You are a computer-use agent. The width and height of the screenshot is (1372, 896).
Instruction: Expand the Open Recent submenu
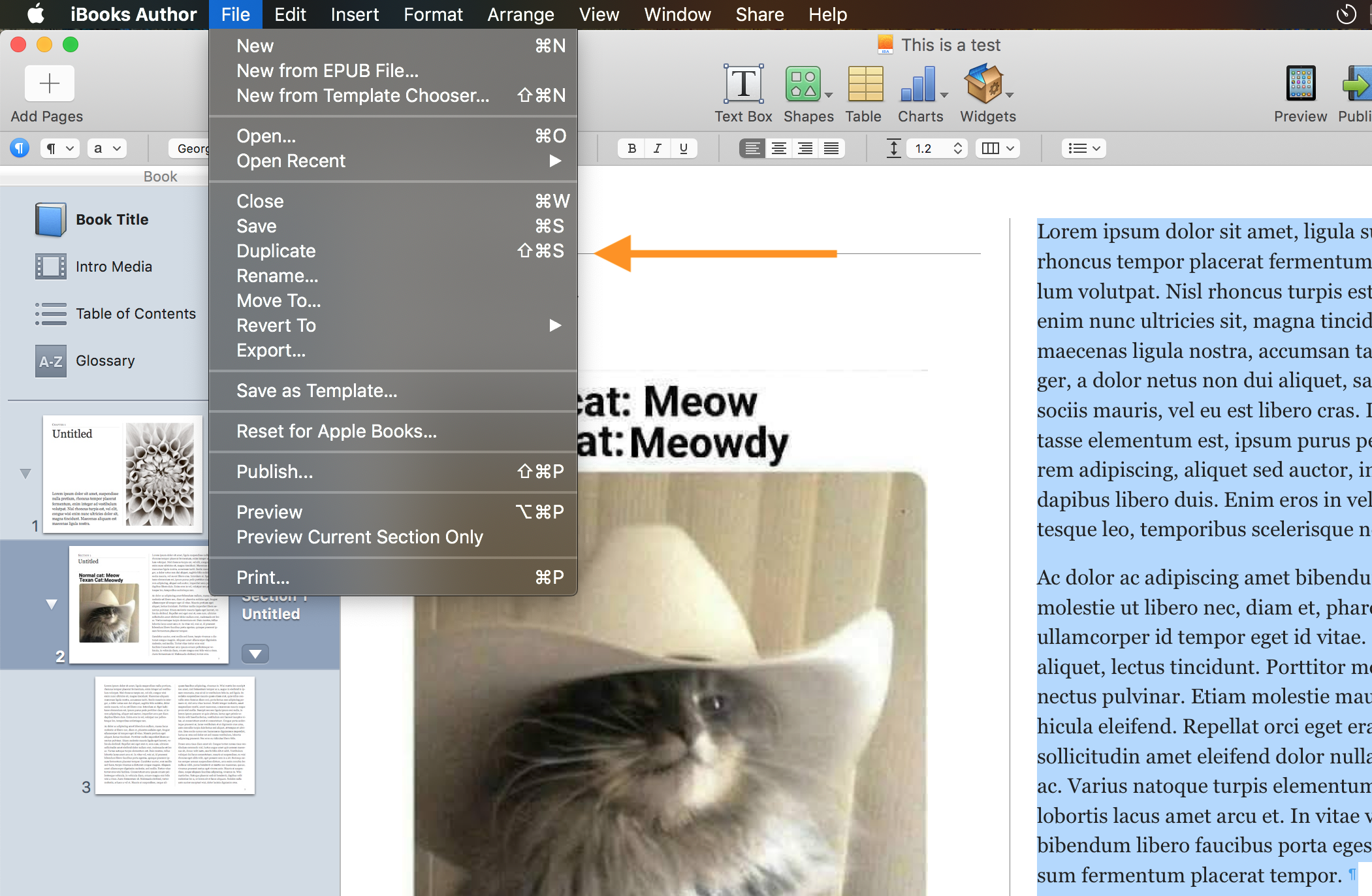coord(393,161)
